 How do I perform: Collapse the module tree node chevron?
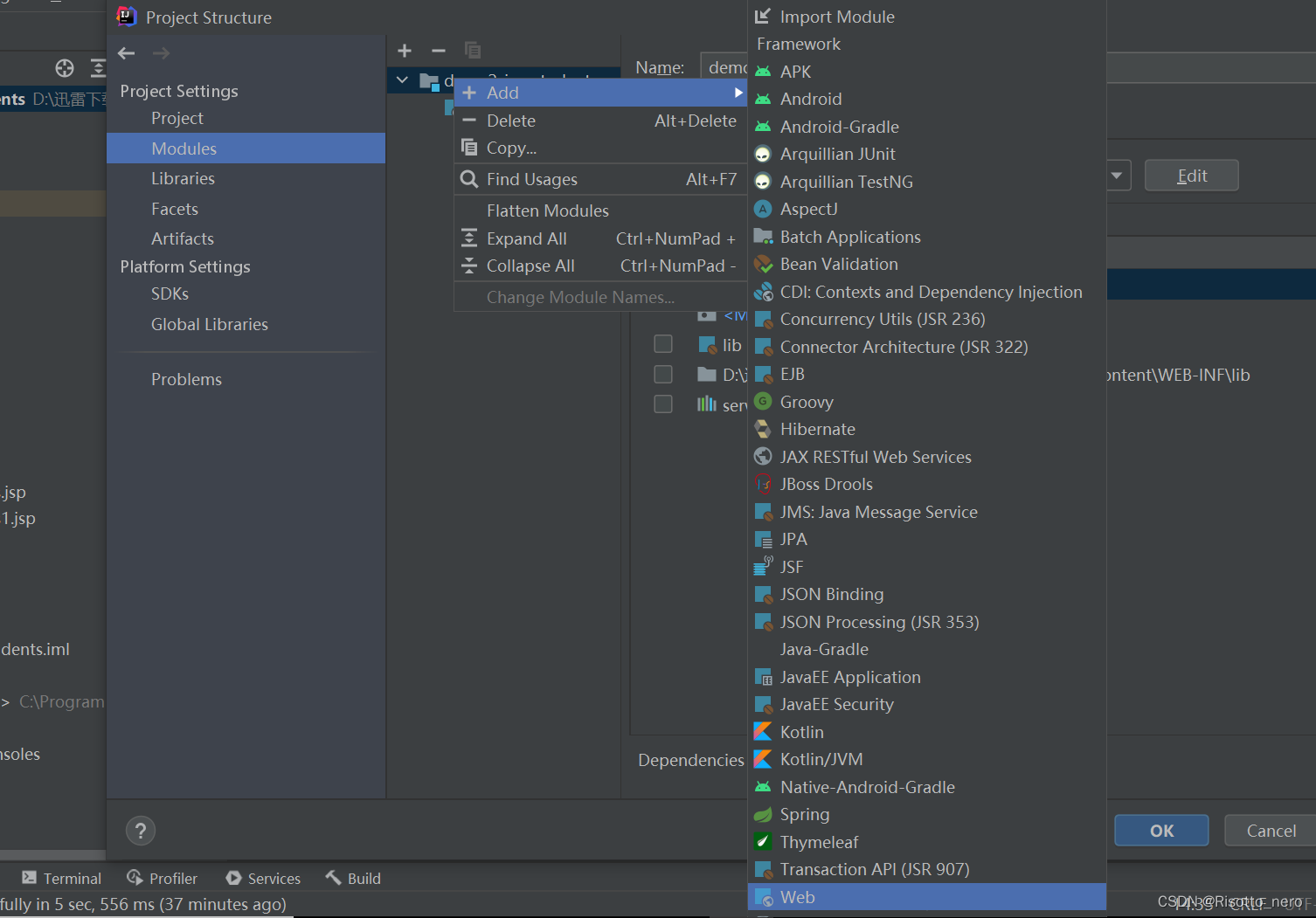click(x=402, y=80)
